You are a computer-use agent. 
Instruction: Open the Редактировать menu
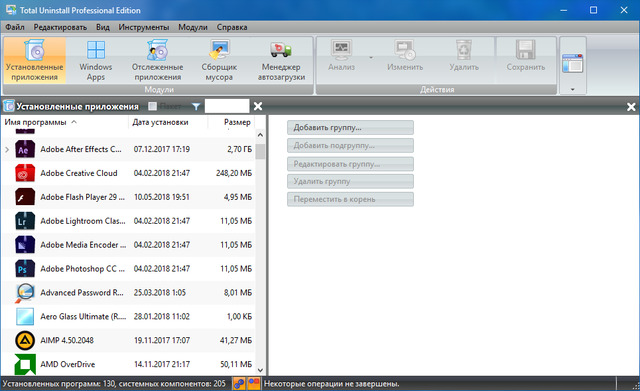pos(60,27)
